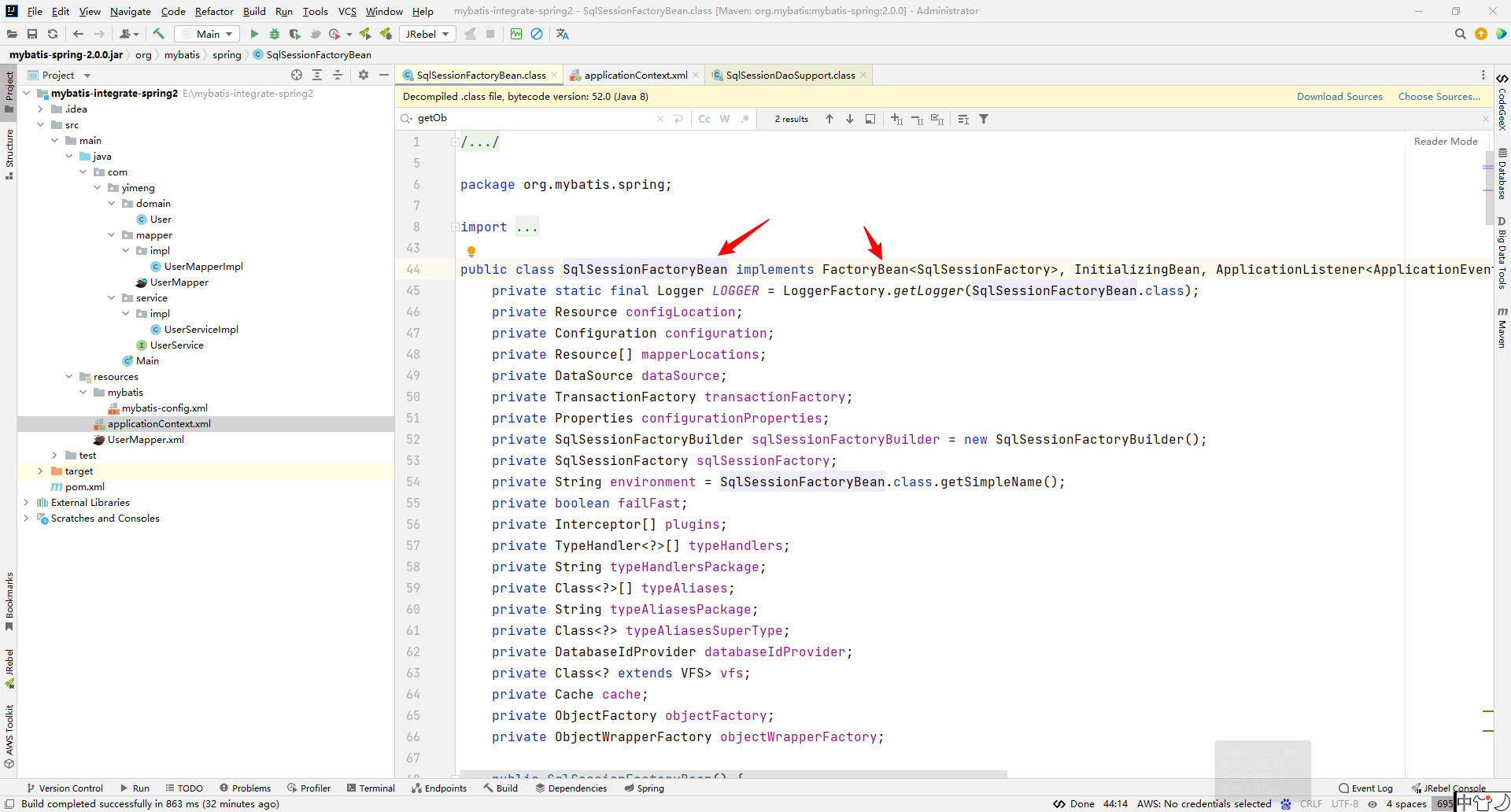Toggle the Project tool window sidebar button
The height and width of the screenshot is (812, 1511).
click(9, 92)
